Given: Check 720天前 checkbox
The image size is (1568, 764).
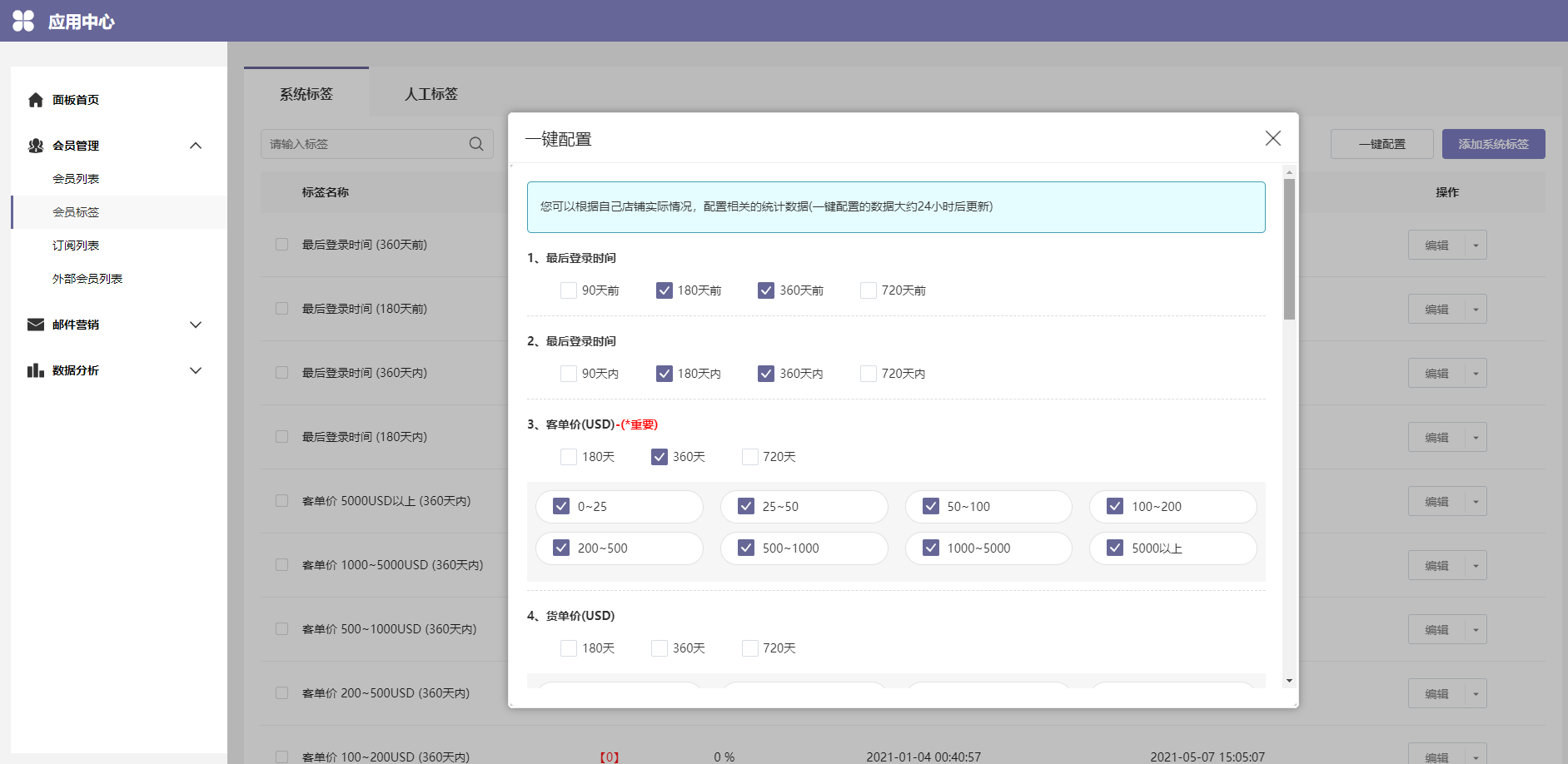Looking at the screenshot, I should [x=869, y=290].
